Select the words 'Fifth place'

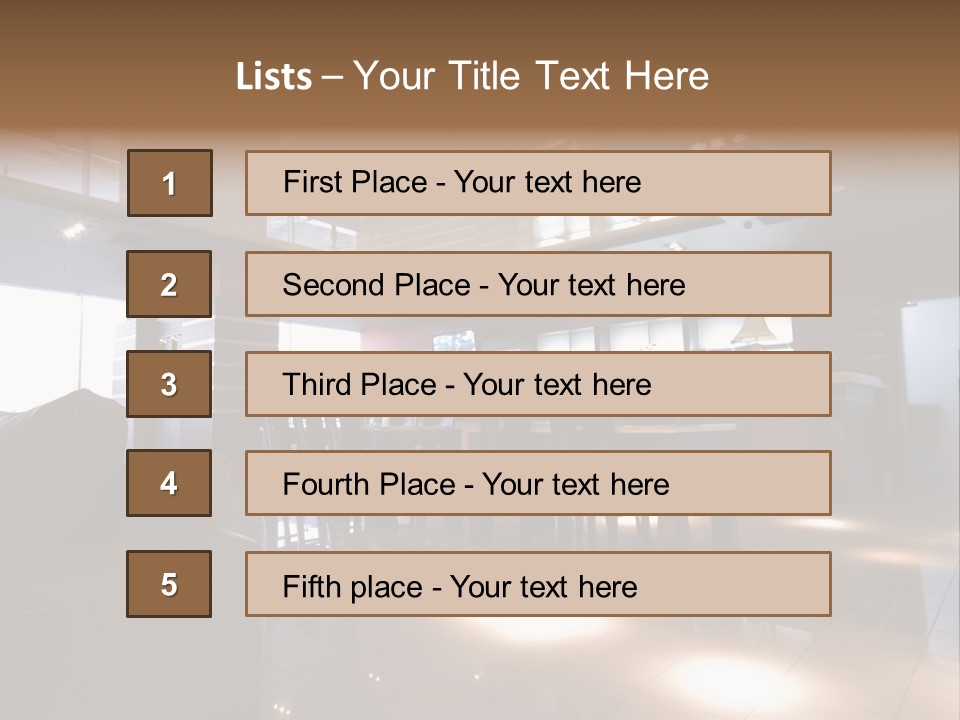pos(349,586)
